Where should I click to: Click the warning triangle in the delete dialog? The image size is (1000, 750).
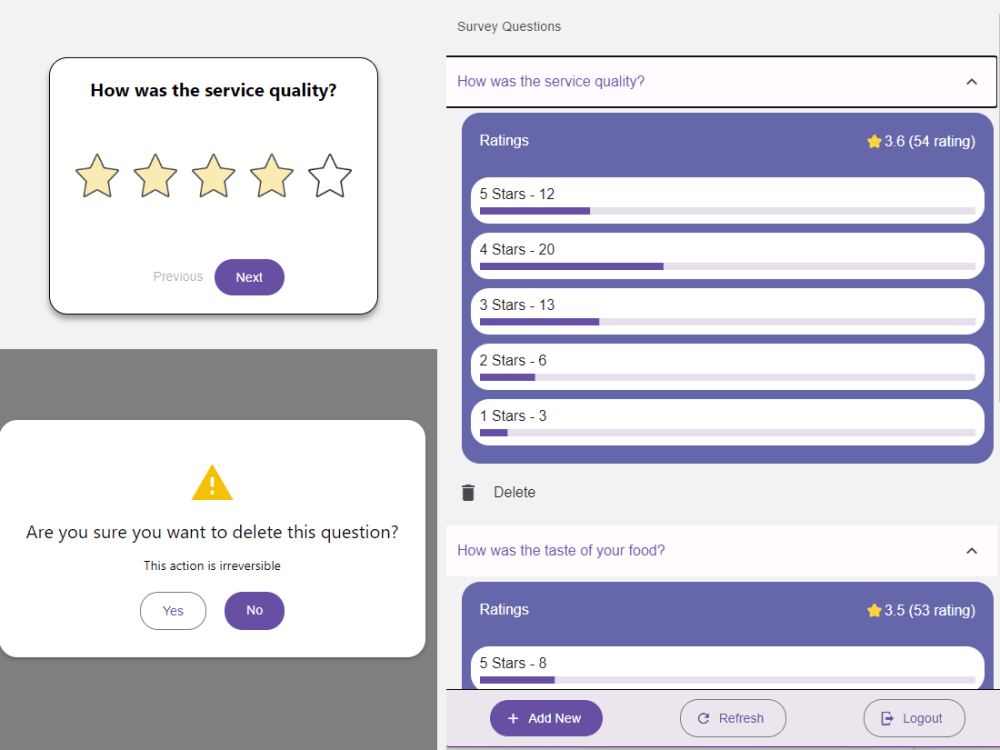(x=211, y=483)
